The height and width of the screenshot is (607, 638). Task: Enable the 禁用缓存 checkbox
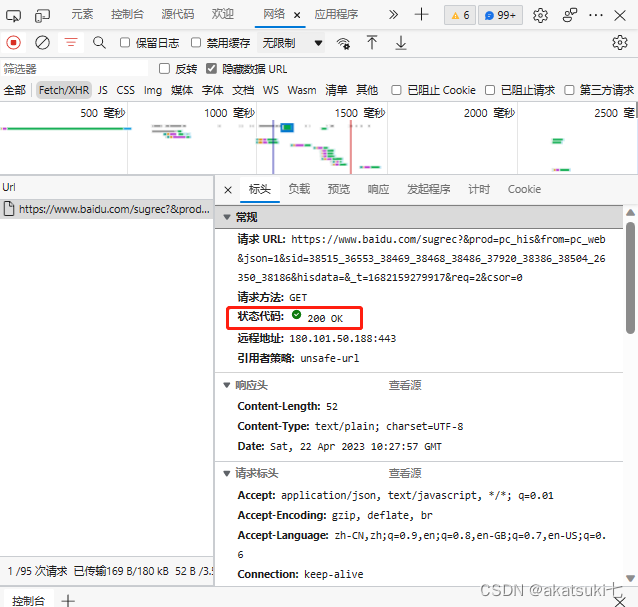(x=196, y=42)
